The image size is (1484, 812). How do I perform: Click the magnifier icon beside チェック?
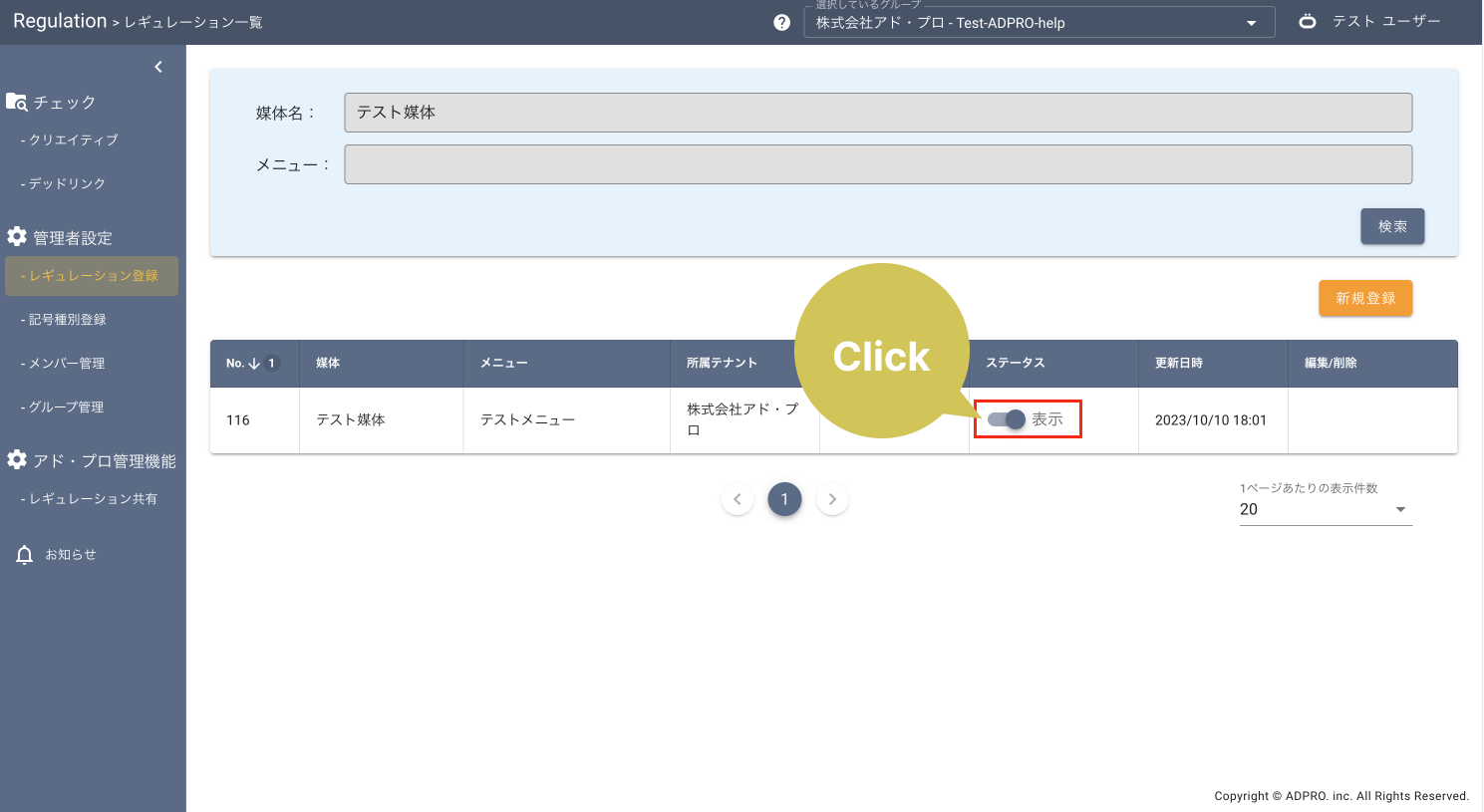[17, 101]
